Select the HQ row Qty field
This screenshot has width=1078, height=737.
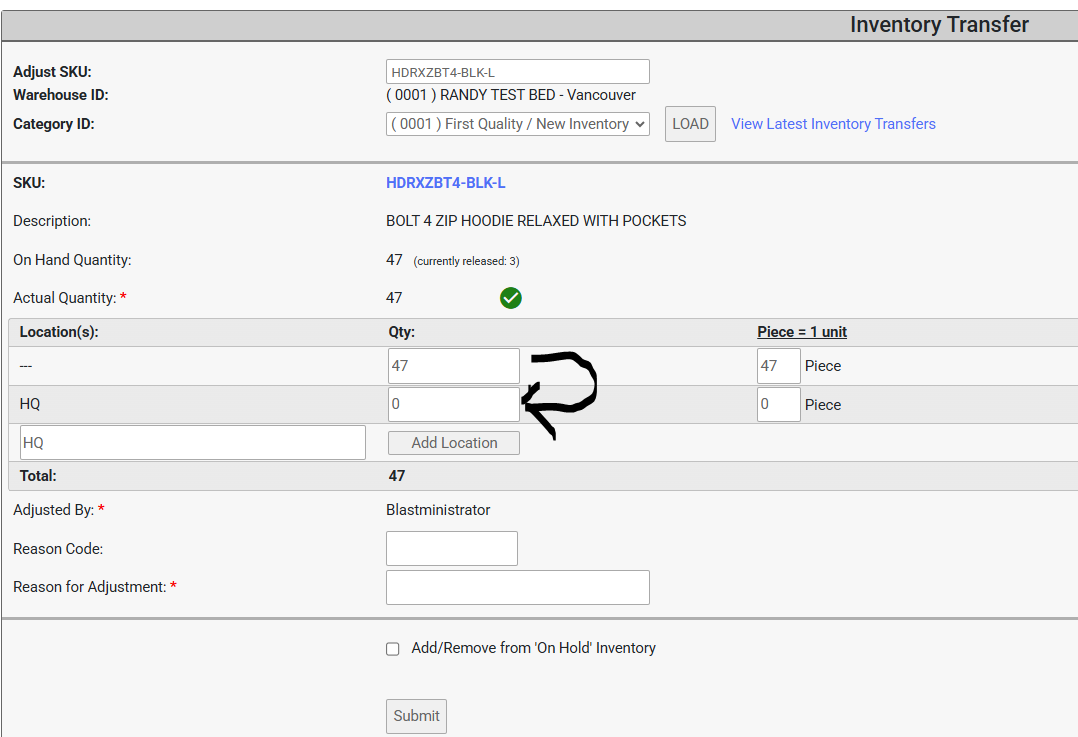[x=453, y=405]
